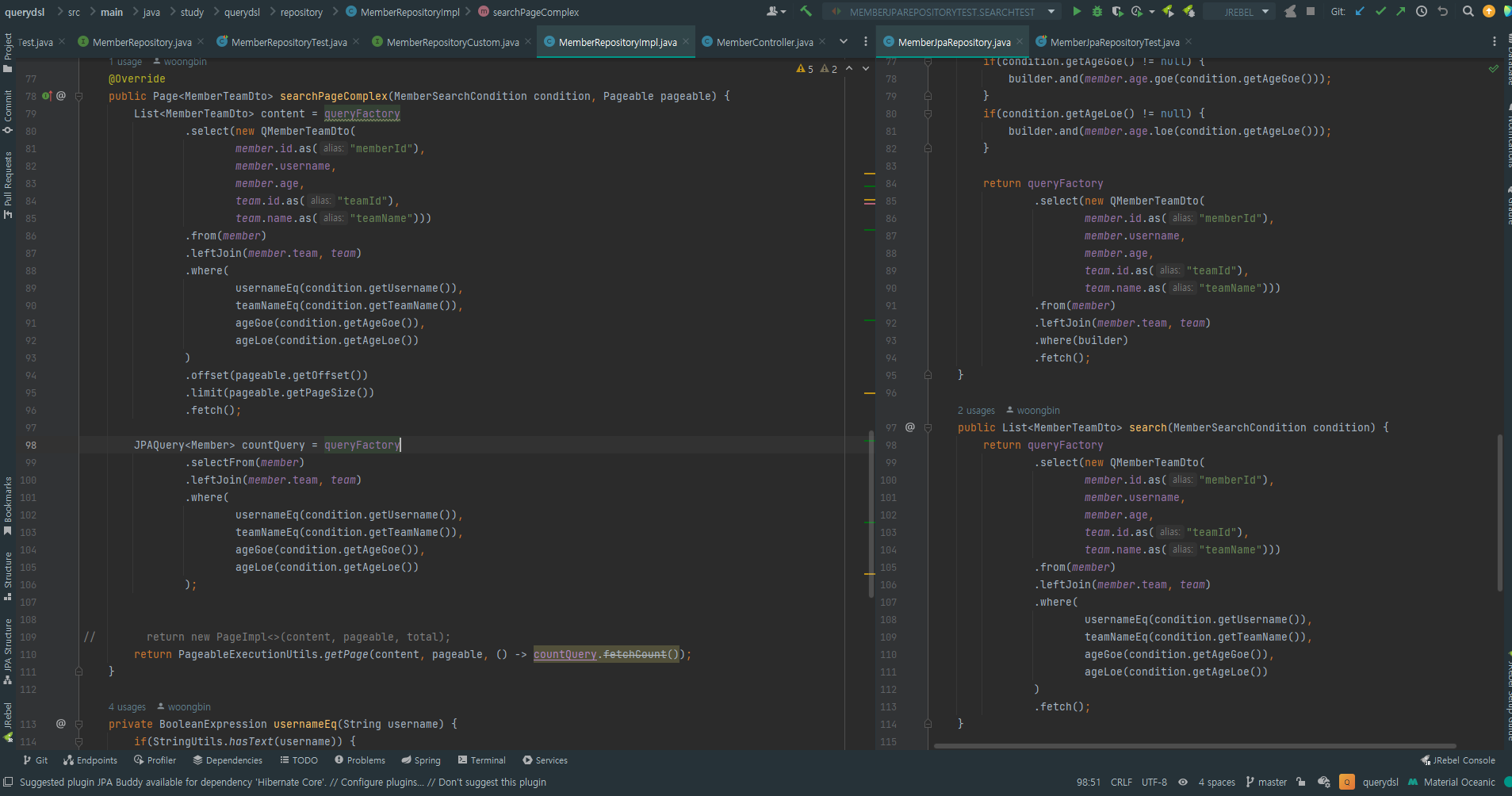Open Search Everywhere with the magnifier icon

(1468, 12)
